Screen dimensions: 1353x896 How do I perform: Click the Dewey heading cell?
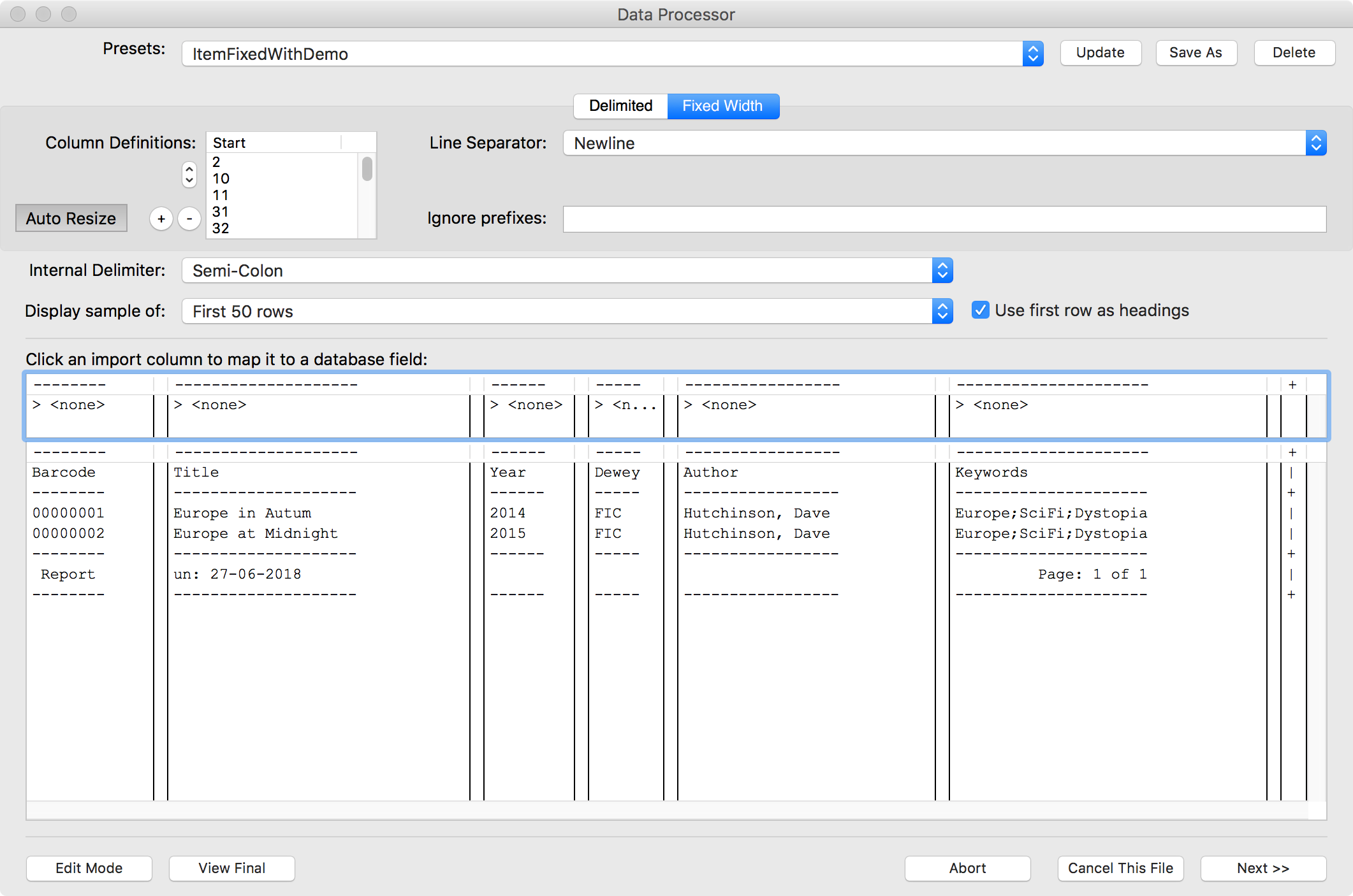617,472
